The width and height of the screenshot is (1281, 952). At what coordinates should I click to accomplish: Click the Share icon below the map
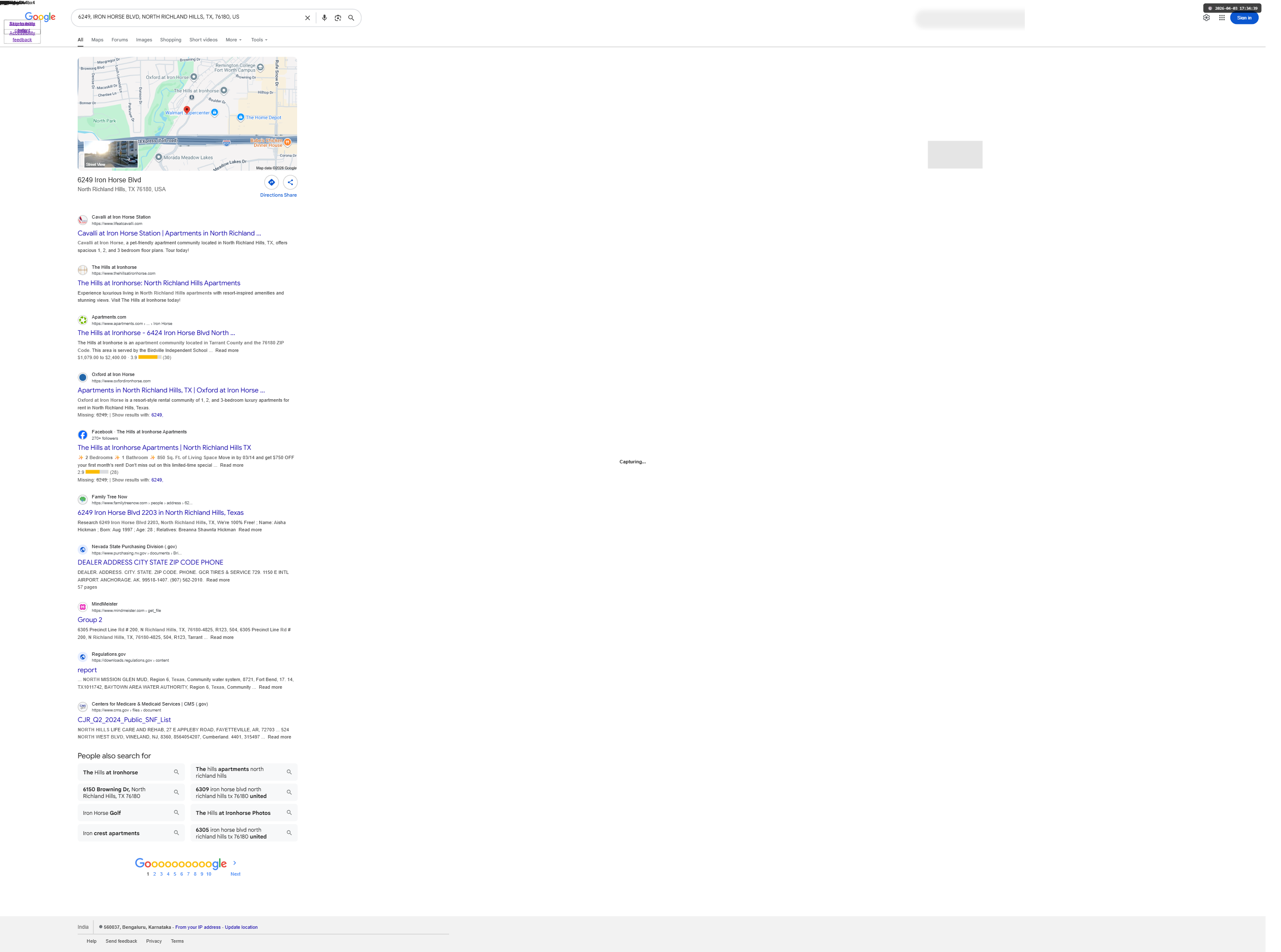pos(290,182)
